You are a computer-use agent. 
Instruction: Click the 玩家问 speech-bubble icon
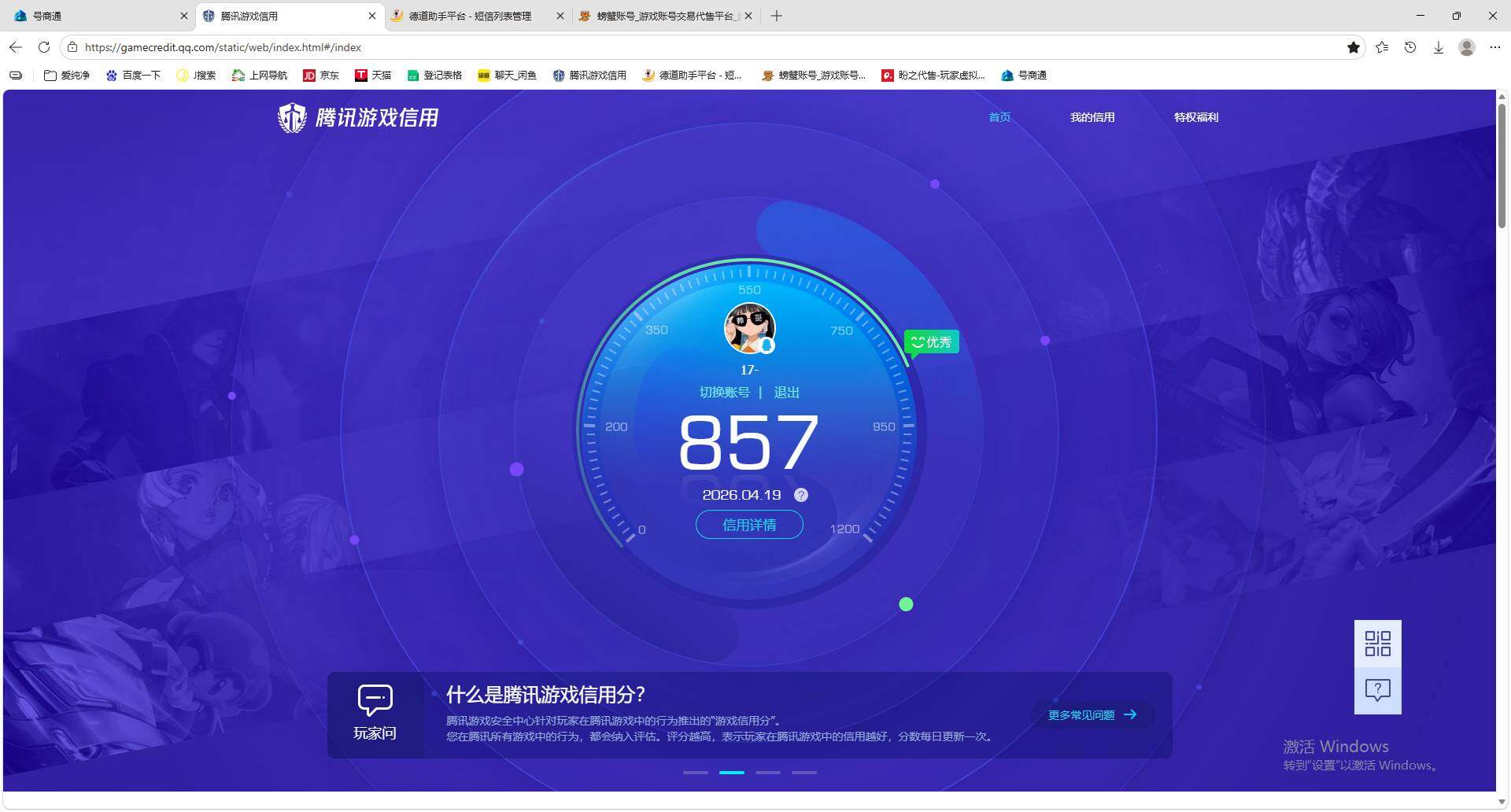click(375, 699)
